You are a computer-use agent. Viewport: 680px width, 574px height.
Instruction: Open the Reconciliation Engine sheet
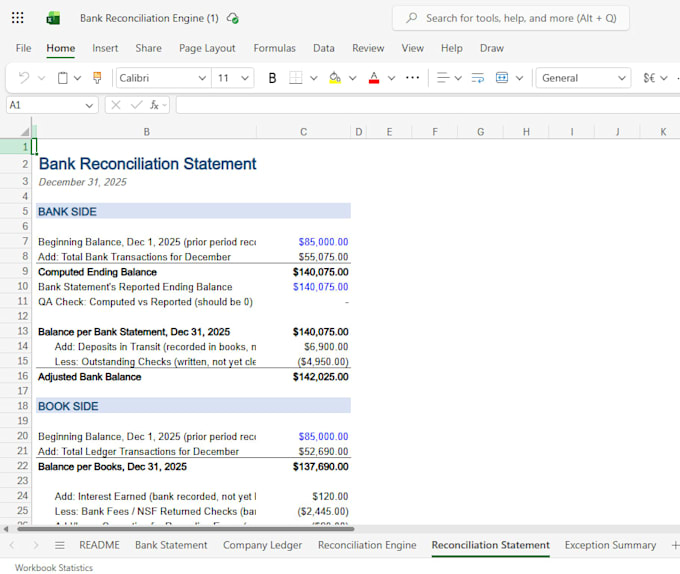click(367, 545)
